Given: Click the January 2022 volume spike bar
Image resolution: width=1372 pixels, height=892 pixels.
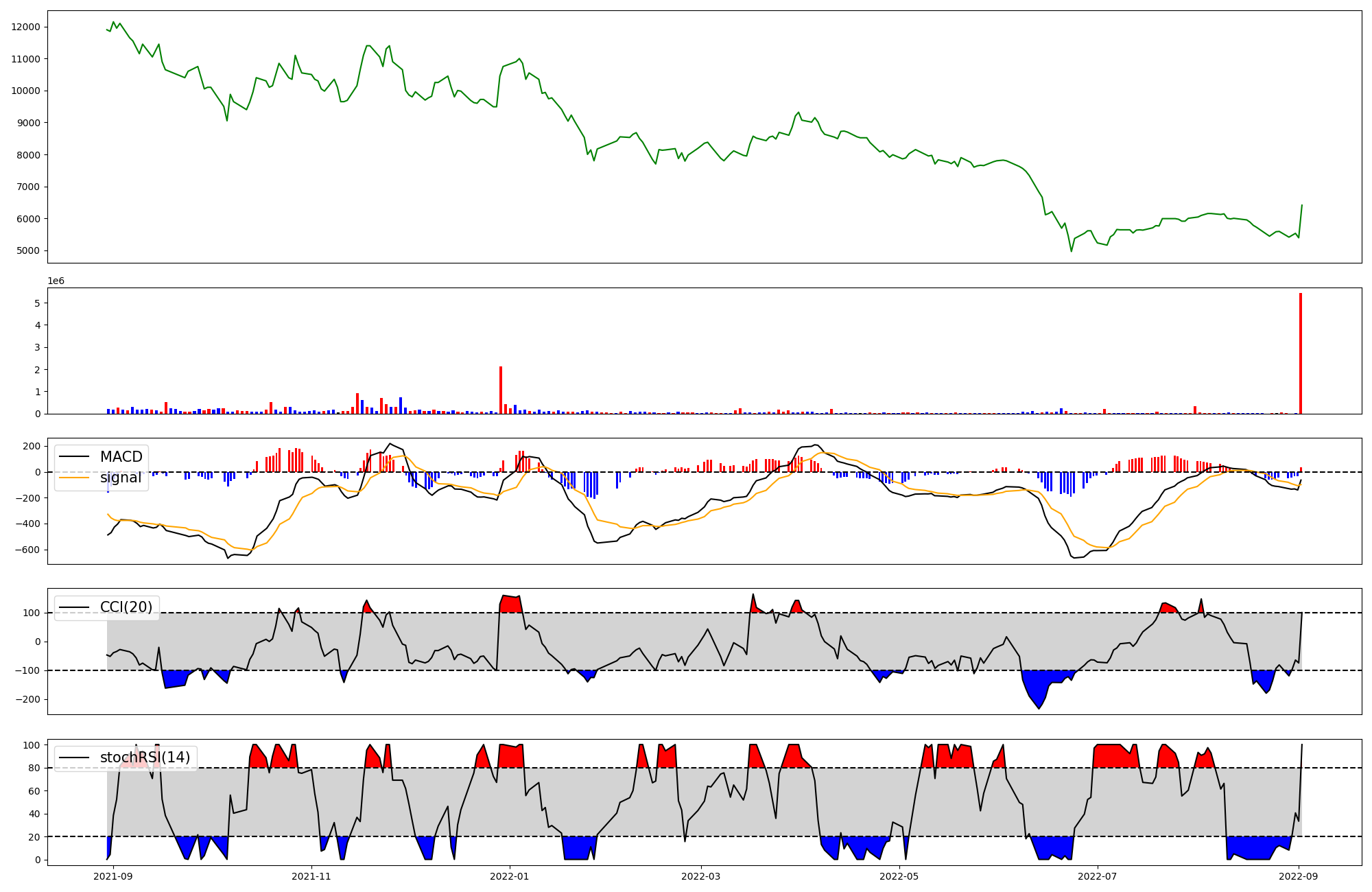Looking at the screenshot, I should (x=501, y=390).
